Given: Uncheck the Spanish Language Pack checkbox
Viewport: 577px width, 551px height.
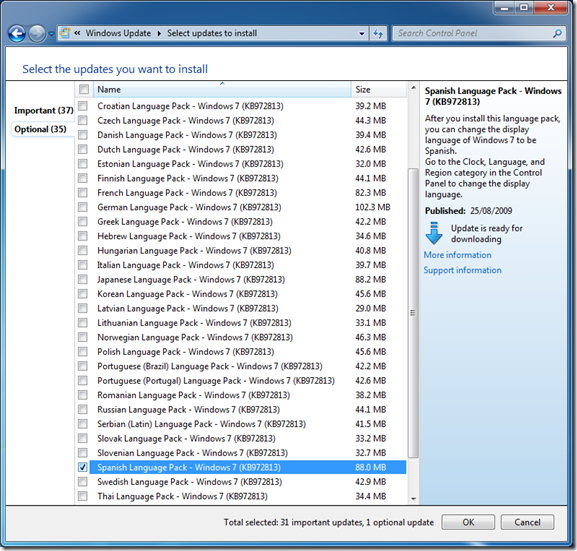Looking at the screenshot, I should pyautogui.click(x=83, y=467).
